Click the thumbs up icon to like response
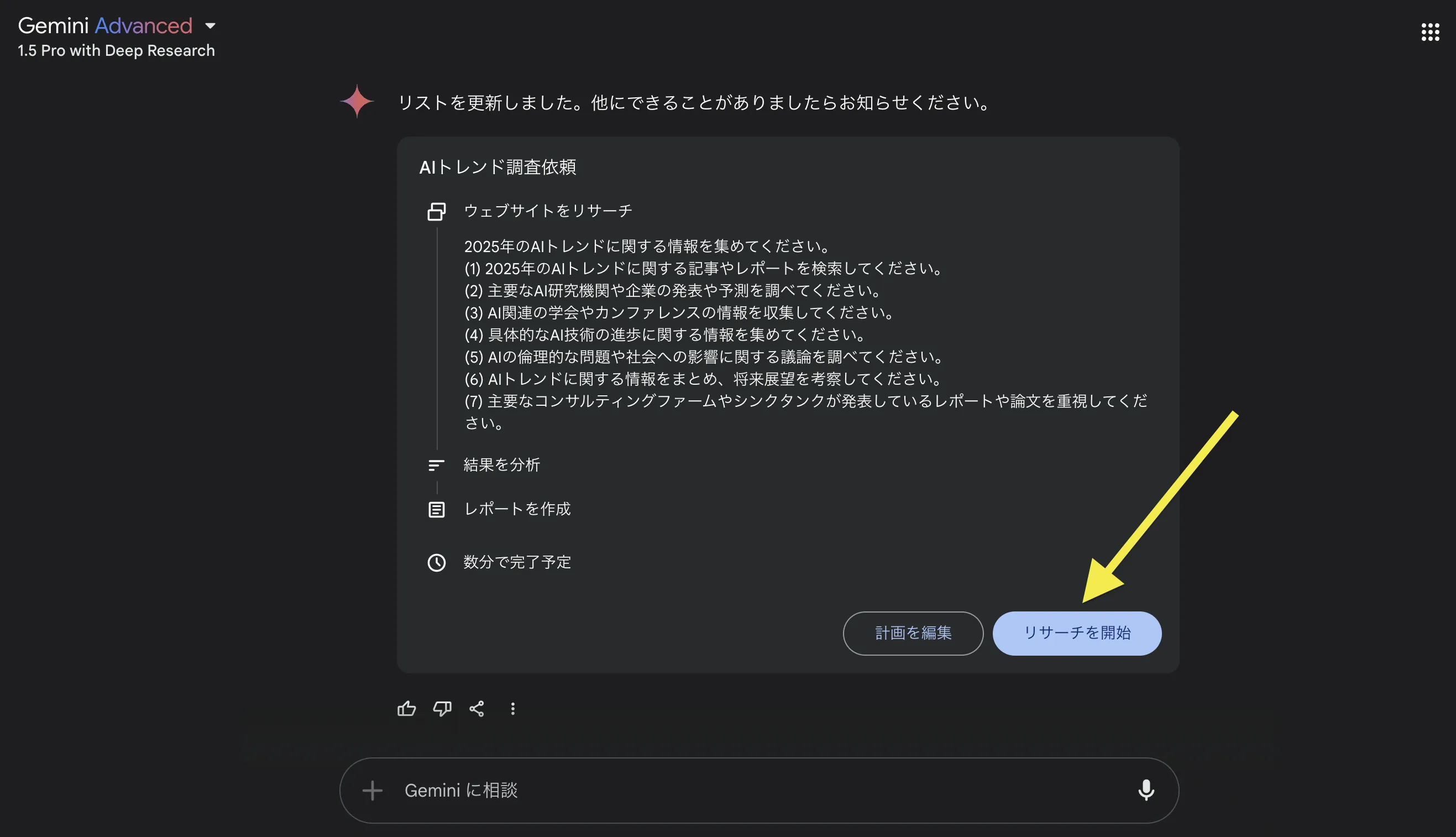The image size is (1456, 837). click(x=407, y=710)
